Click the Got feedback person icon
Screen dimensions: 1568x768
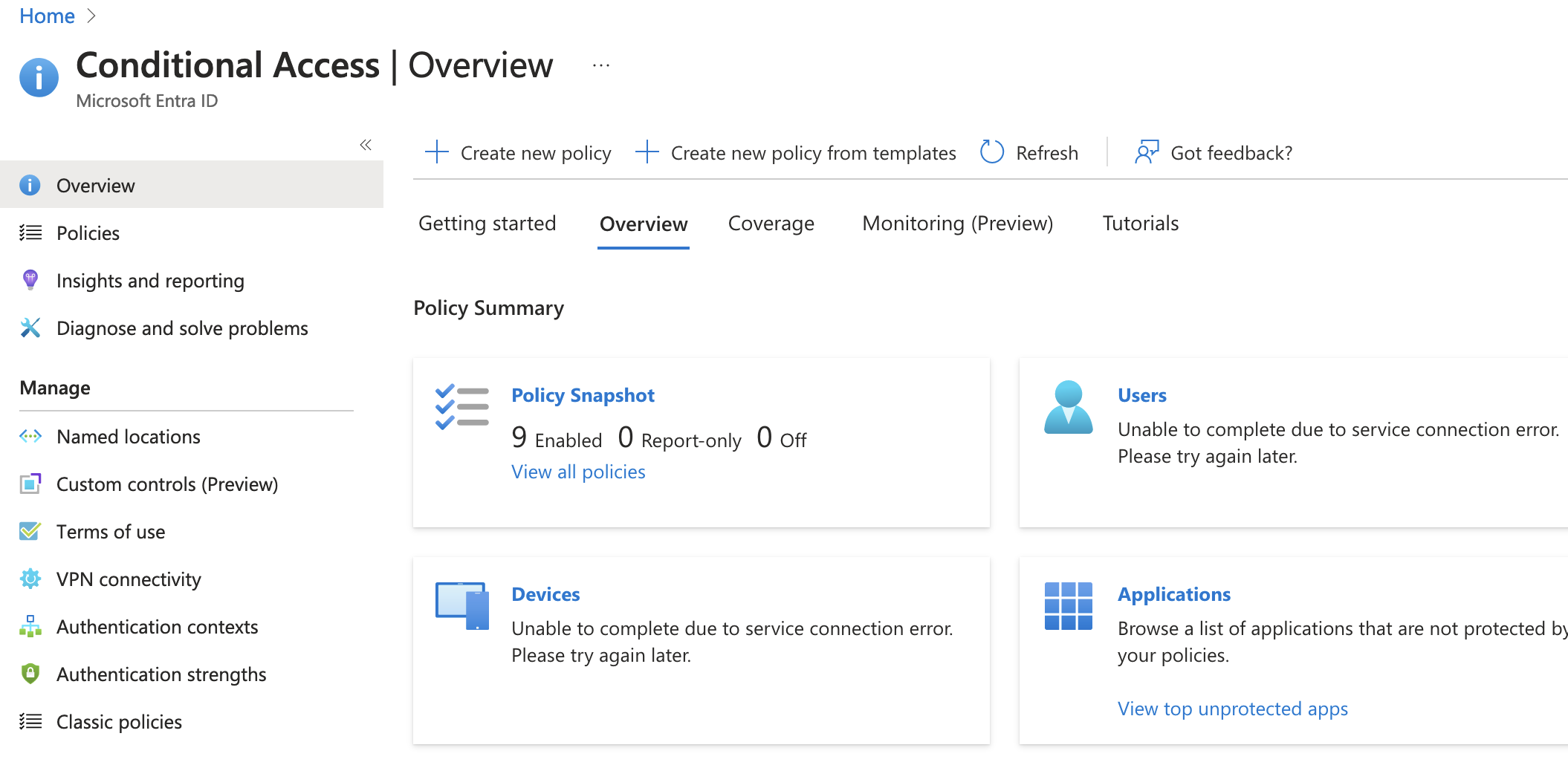click(x=1147, y=152)
